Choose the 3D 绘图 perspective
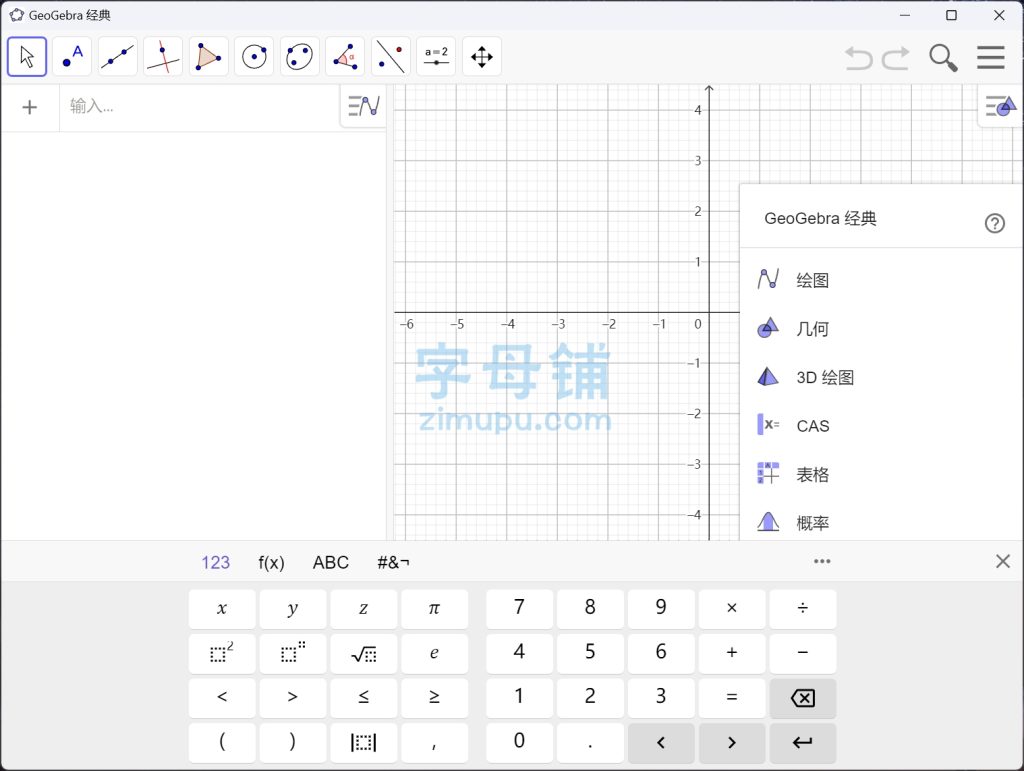This screenshot has height=771, width=1024. (882, 377)
